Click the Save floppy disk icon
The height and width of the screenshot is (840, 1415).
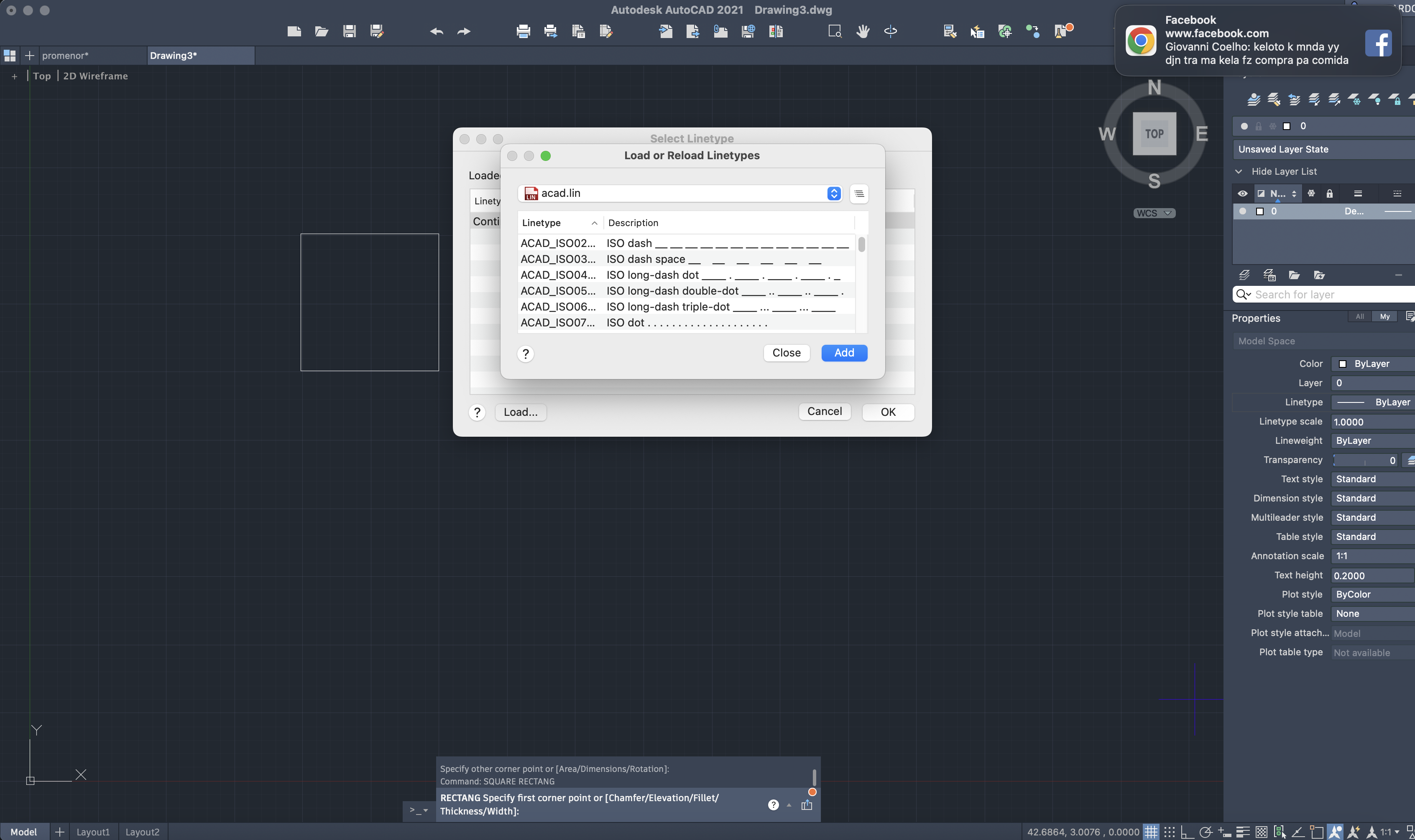tap(350, 31)
